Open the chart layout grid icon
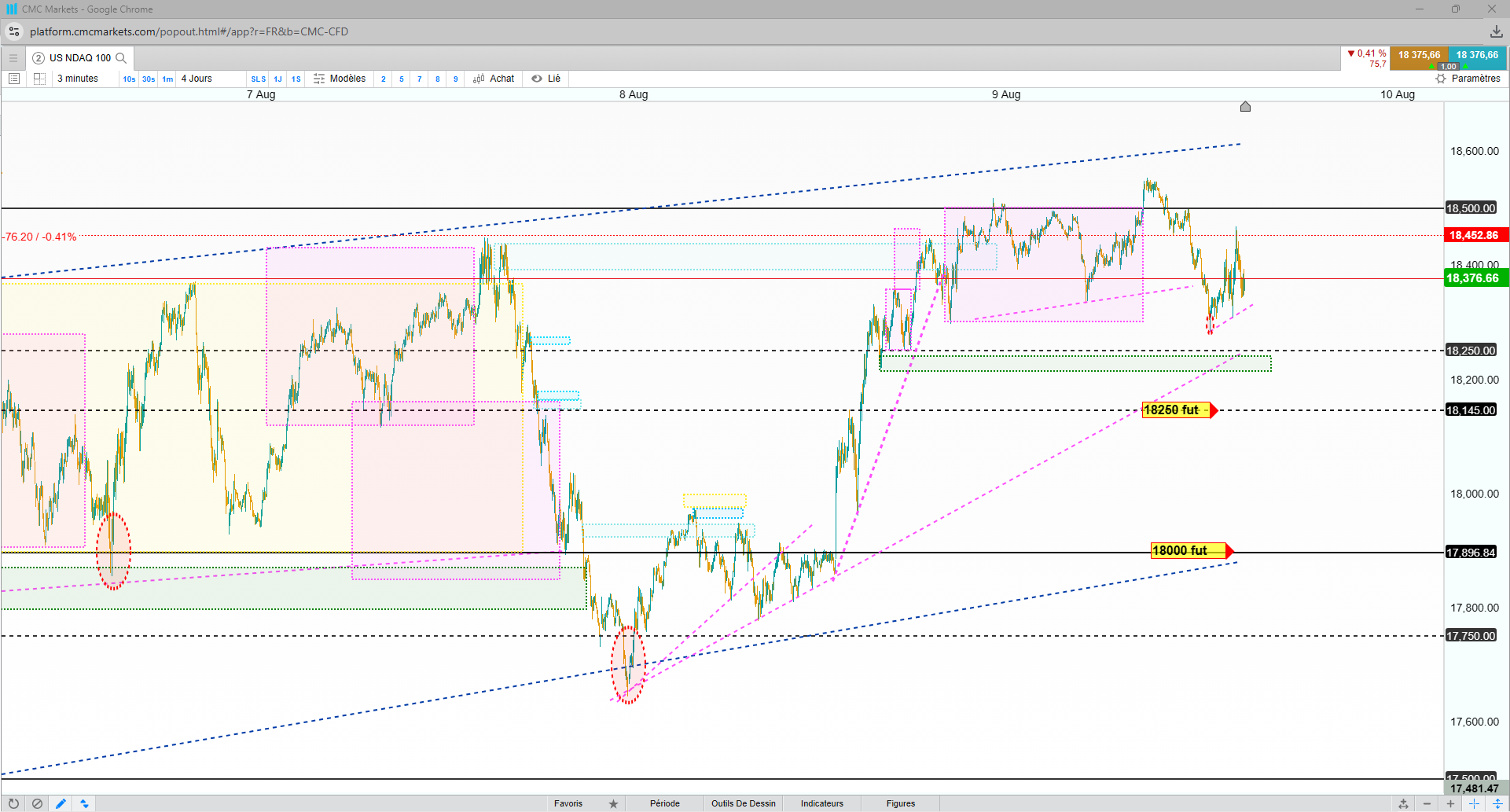1510x812 pixels. click(39, 79)
